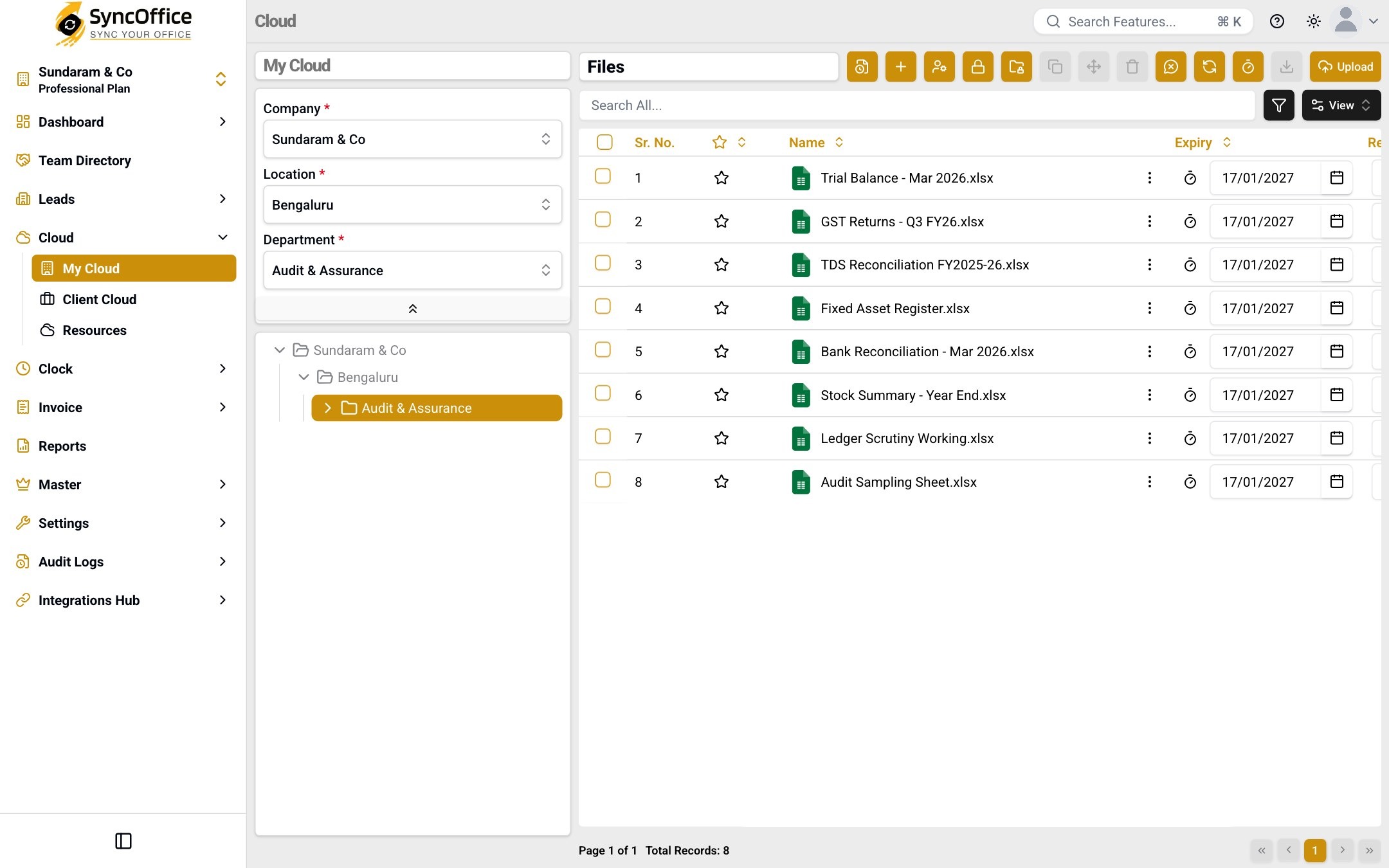The height and width of the screenshot is (868, 1389).
Task: Check the GST Returns - Q3 FY26.xlsx row
Action: [603, 219]
